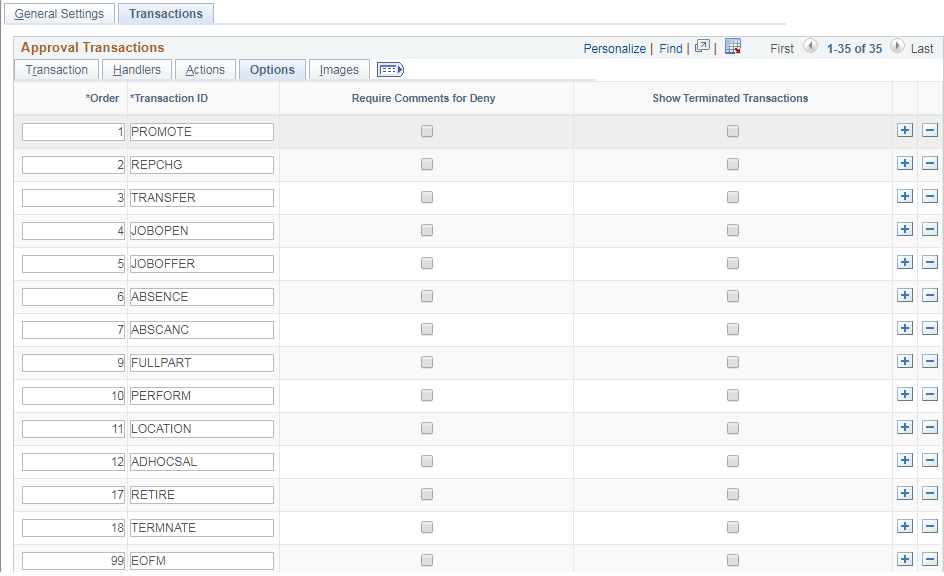The height and width of the screenshot is (576, 944).
Task: Add a row below PERFORM
Action: click(x=905, y=394)
